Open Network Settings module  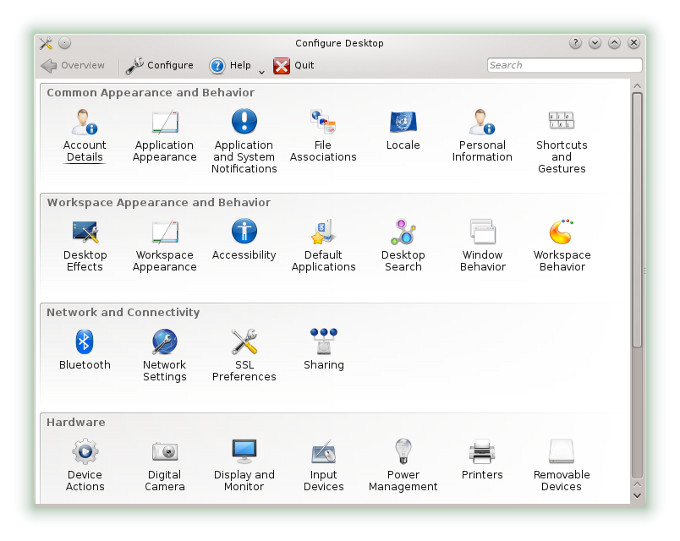pyautogui.click(x=164, y=356)
